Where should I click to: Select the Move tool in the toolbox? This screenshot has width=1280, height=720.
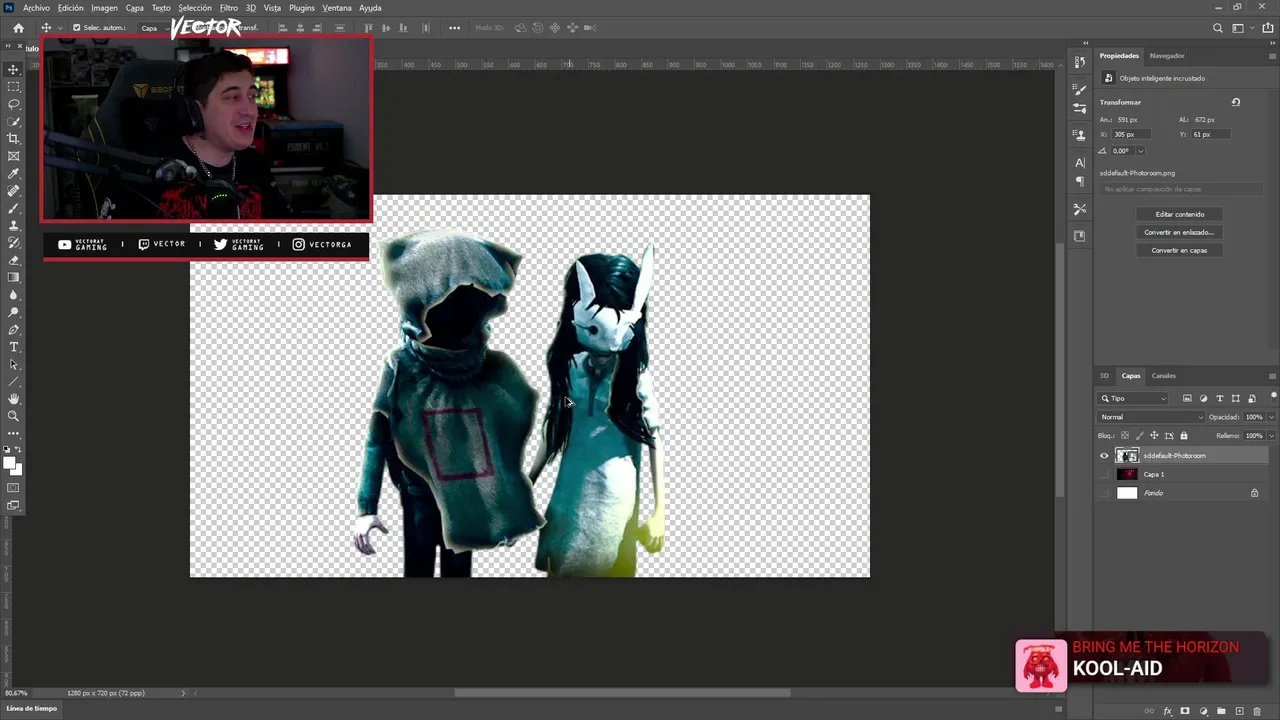13,69
